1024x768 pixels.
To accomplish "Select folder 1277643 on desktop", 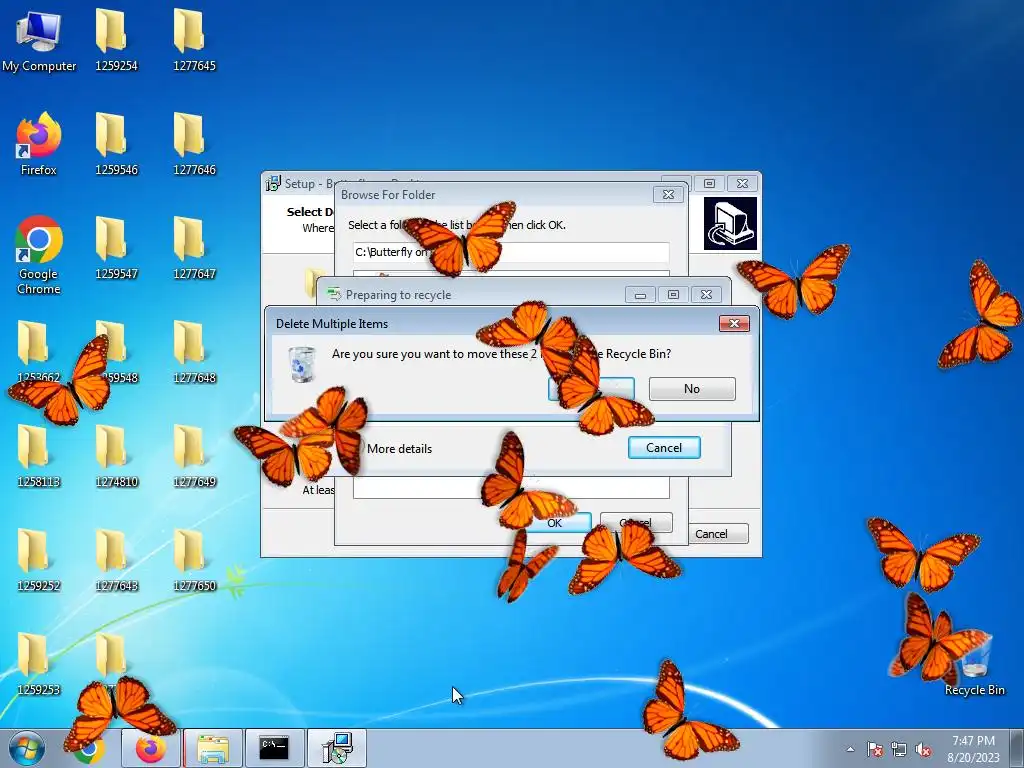I will (x=116, y=560).
